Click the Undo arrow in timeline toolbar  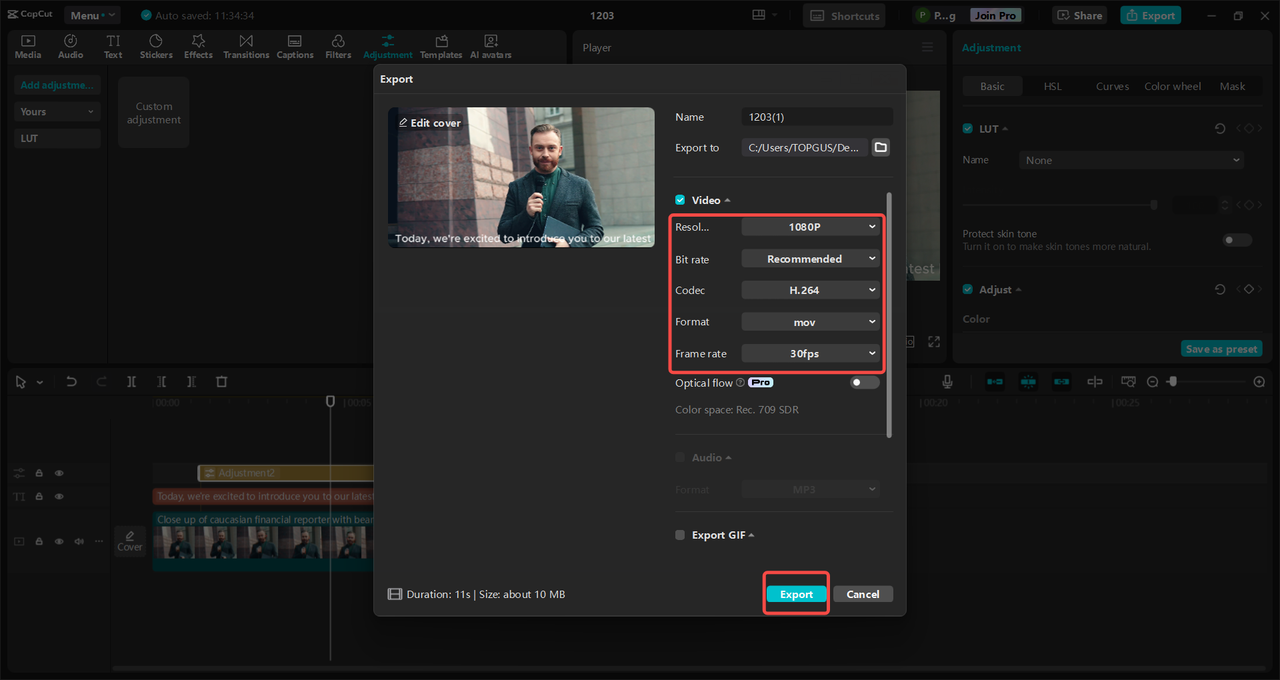coord(71,382)
